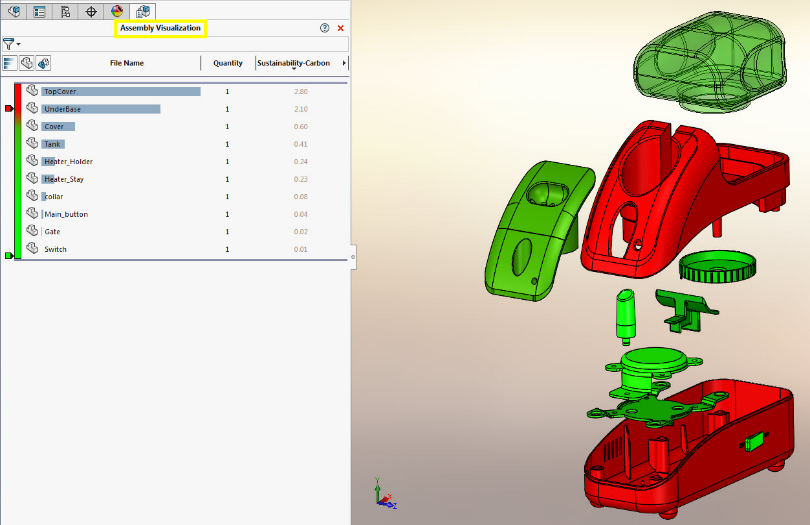Toggle flat/nested view icon
Image resolution: width=810 pixels, height=525 pixels.
(x=26, y=63)
